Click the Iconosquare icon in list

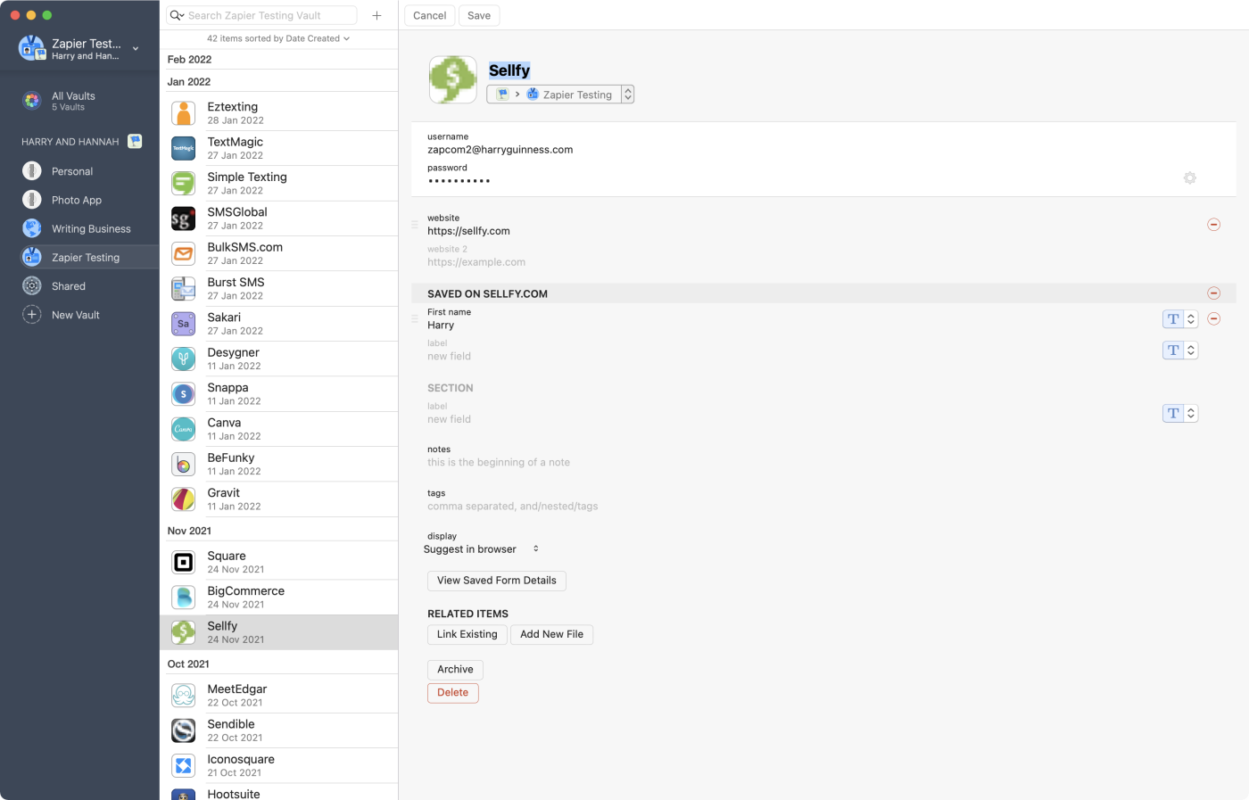pyautogui.click(x=183, y=765)
